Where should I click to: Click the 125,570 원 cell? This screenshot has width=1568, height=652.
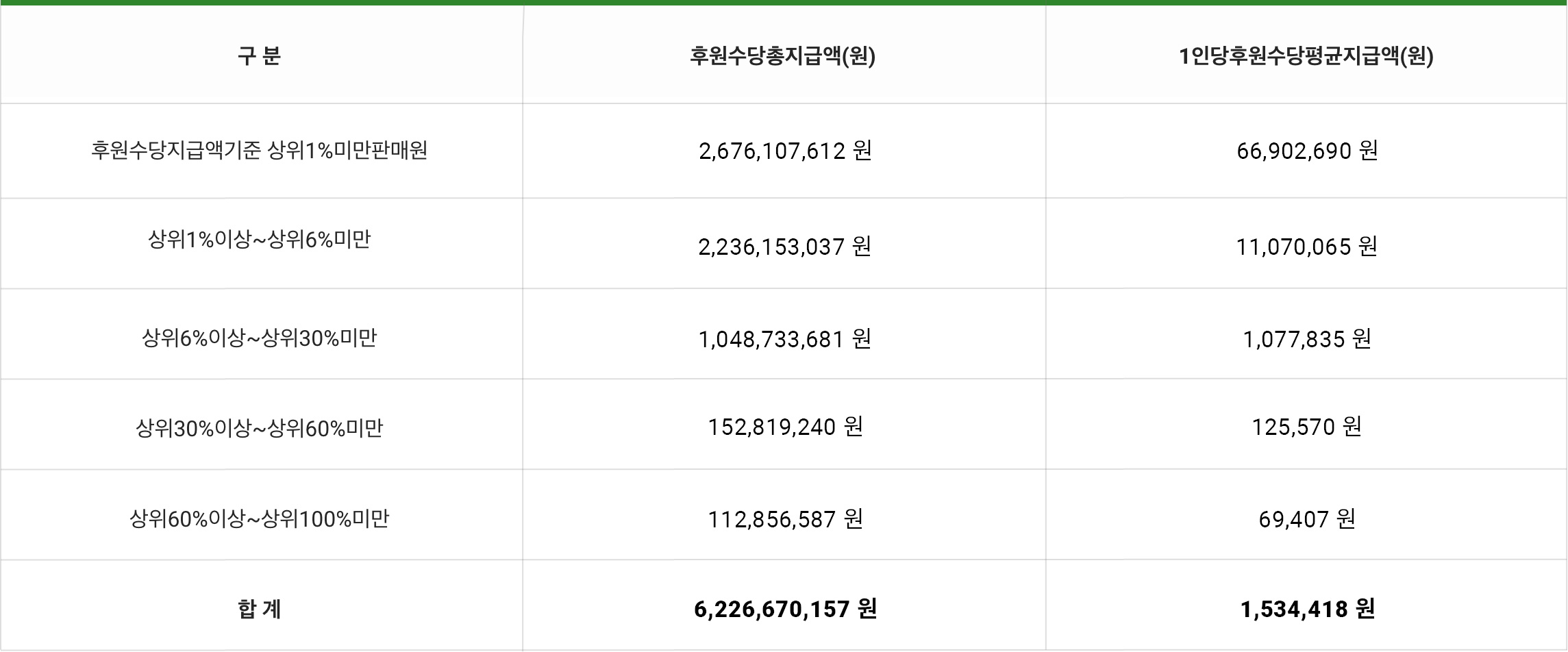pos(1307,427)
